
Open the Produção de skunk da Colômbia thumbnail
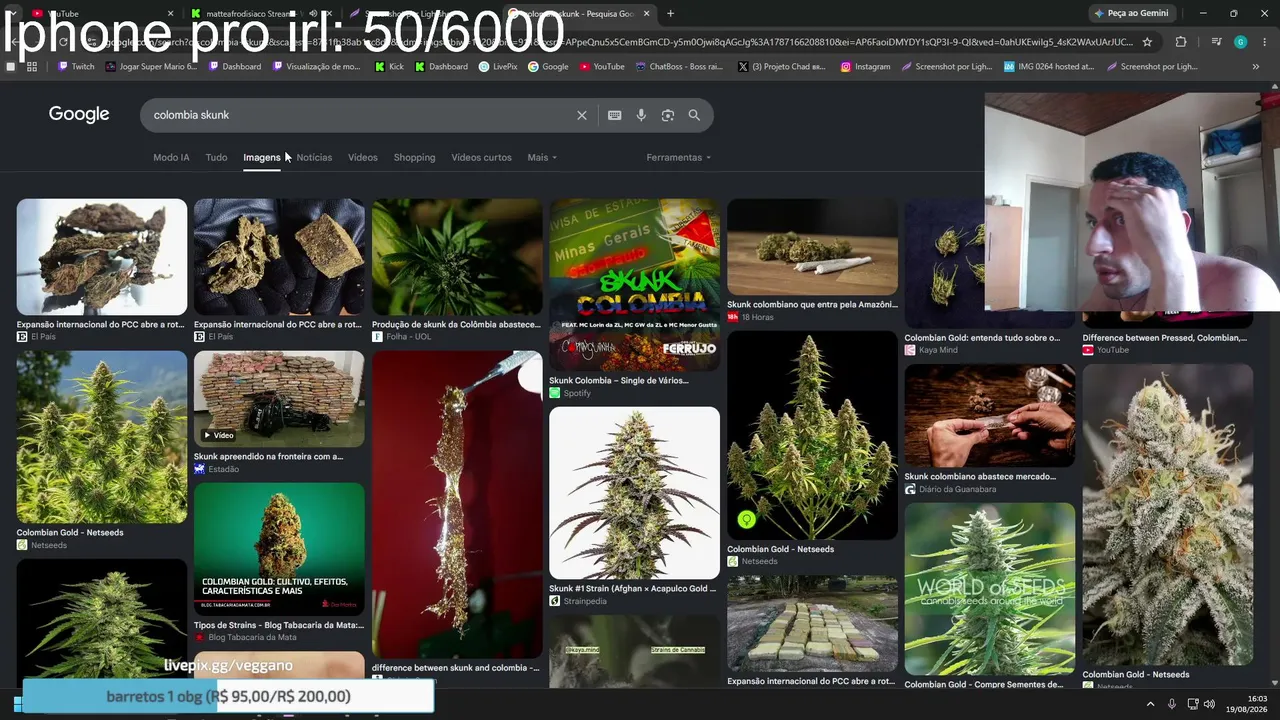pos(457,257)
